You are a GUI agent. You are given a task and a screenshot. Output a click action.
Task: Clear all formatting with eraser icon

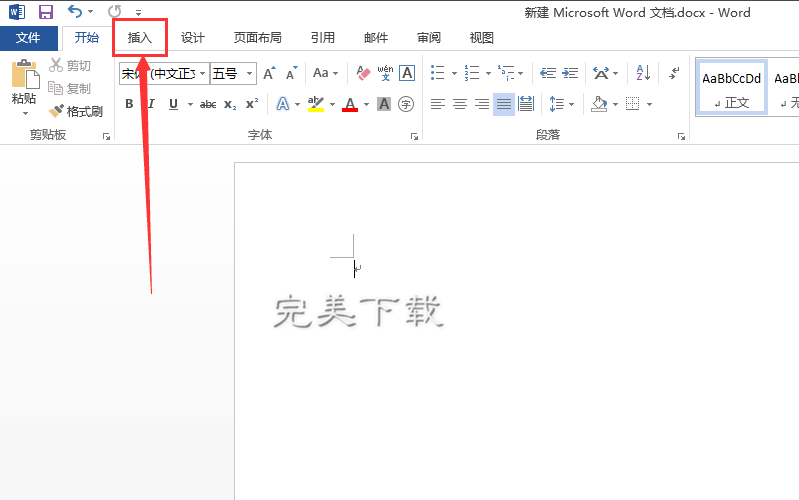[363, 73]
